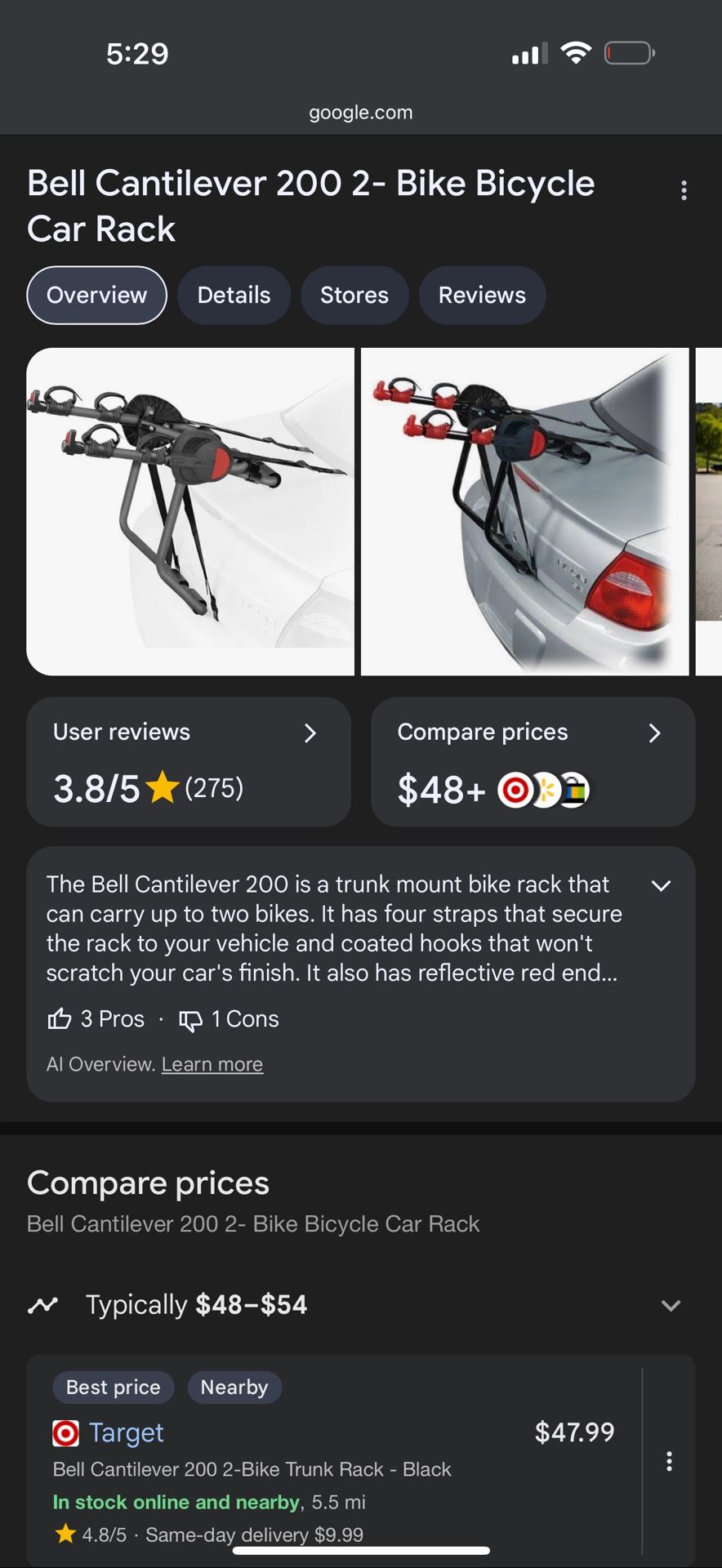Open User reviews arrow chevron
The width and height of the screenshot is (722, 1568).
pyautogui.click(x=310, y=733)
